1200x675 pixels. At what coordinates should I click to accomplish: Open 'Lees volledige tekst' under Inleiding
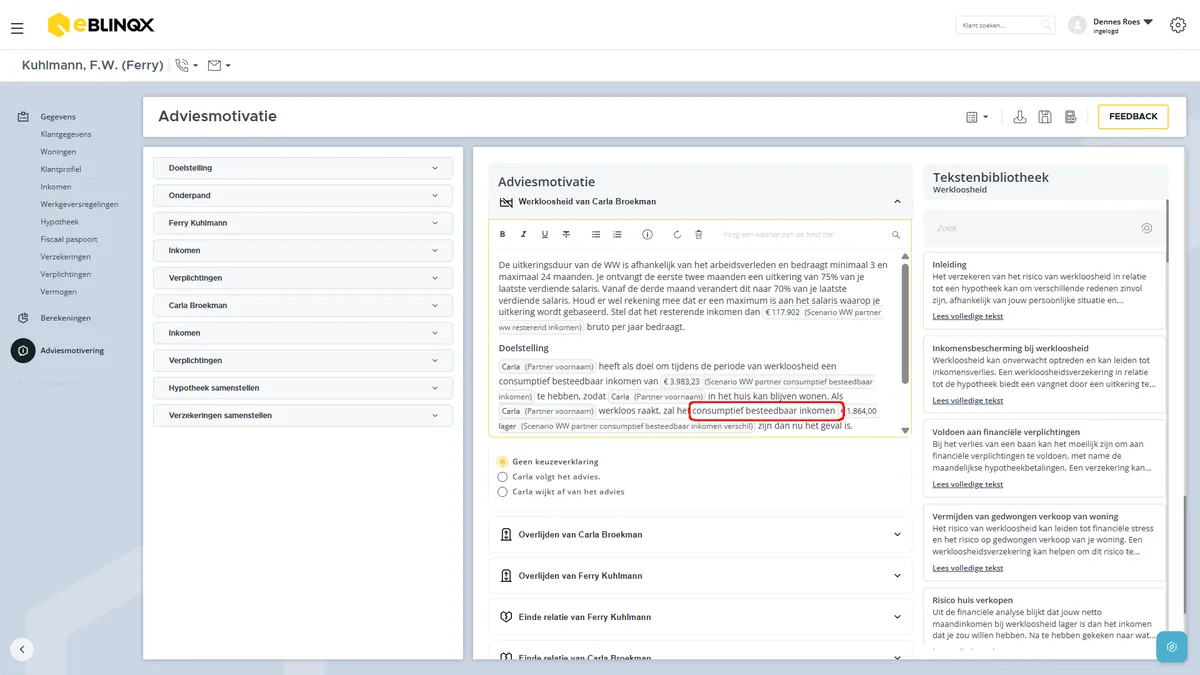click(968, 317)
